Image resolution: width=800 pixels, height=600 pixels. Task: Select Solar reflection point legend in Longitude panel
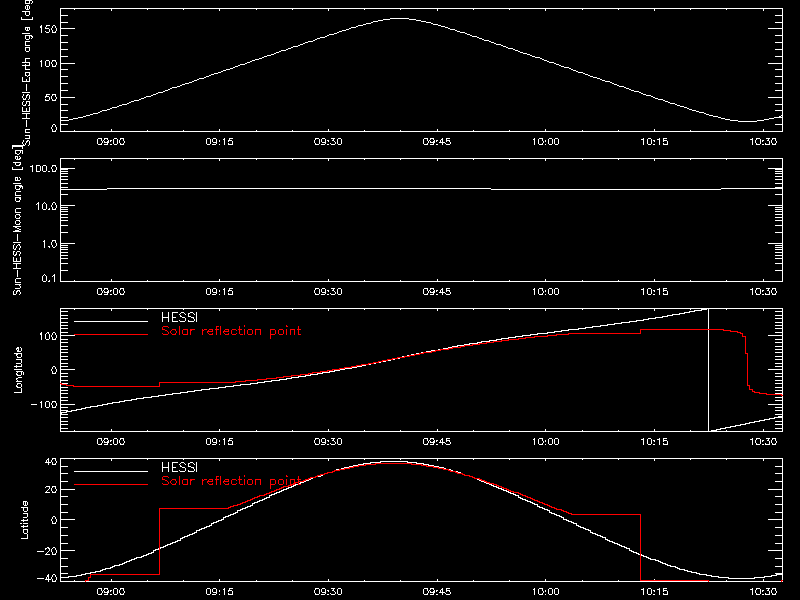(231, 331)
